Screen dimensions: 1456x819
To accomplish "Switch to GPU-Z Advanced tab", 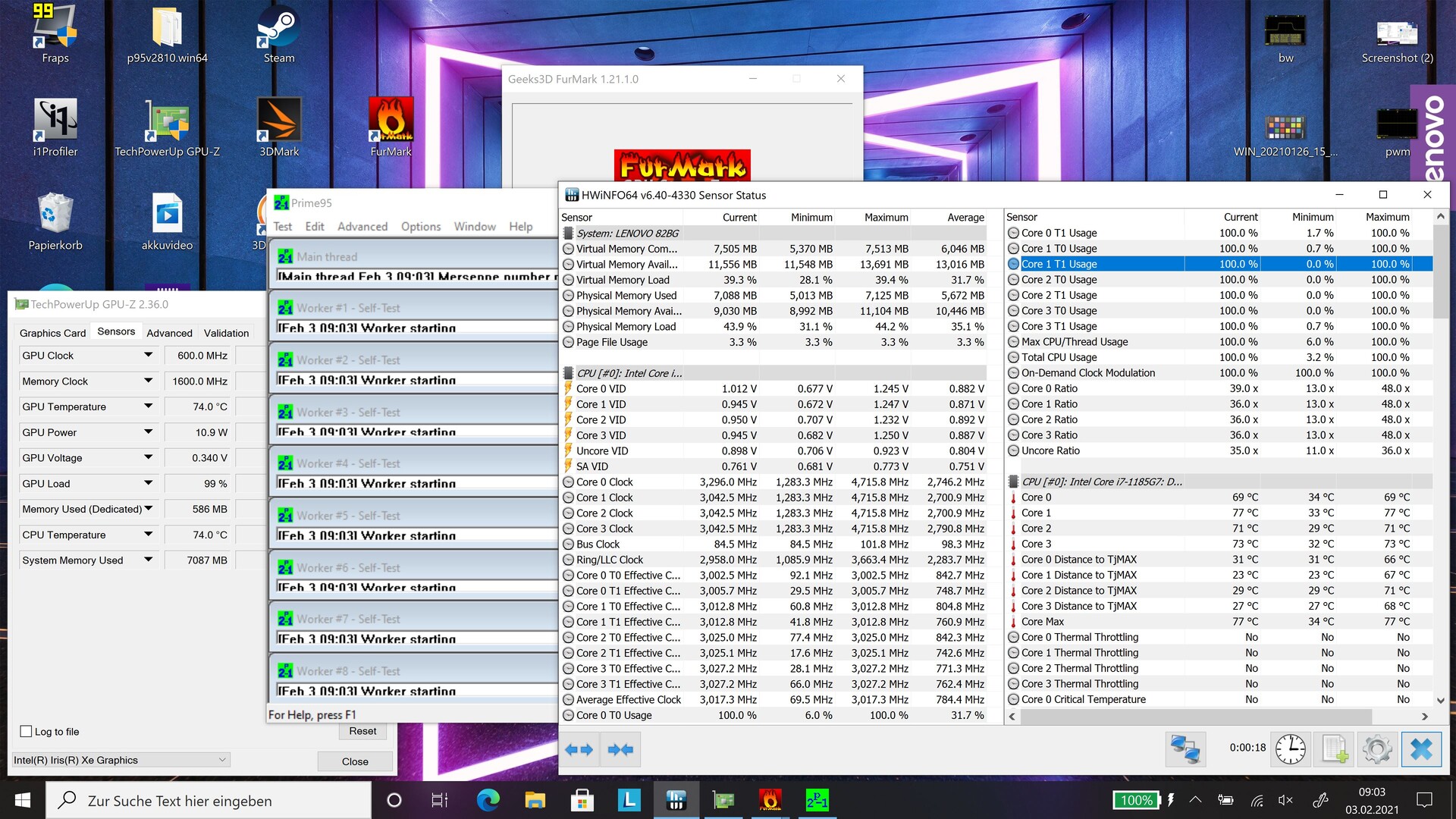I will (169, 333).
